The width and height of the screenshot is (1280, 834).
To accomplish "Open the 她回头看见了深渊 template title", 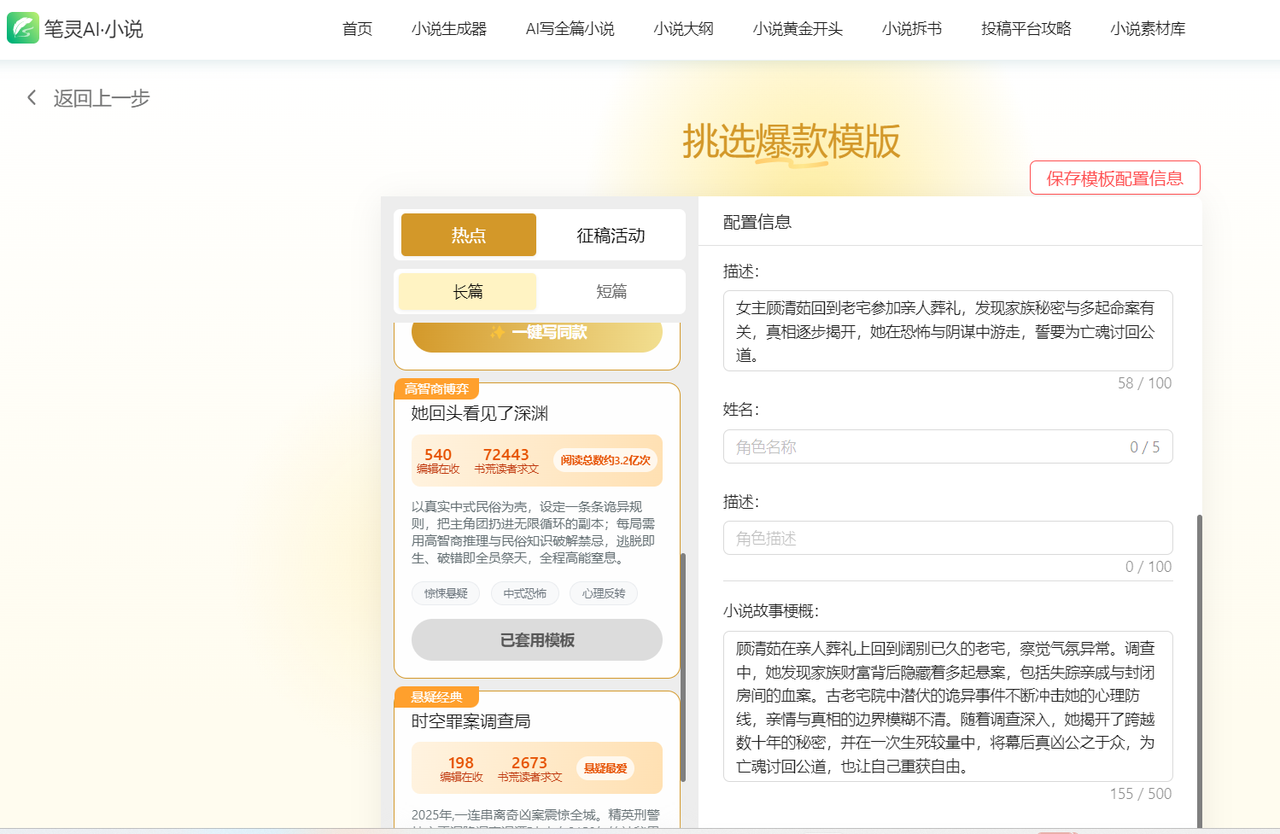I will [x=480, y=413].
